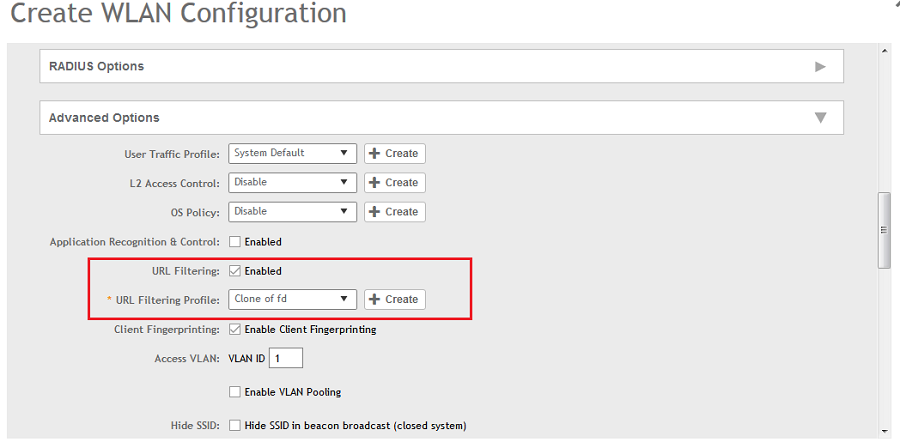Viewport: 900px width, 442px height.
Task: Check the Enable VLAN Pooling box
Action: [x=235, y=392]
